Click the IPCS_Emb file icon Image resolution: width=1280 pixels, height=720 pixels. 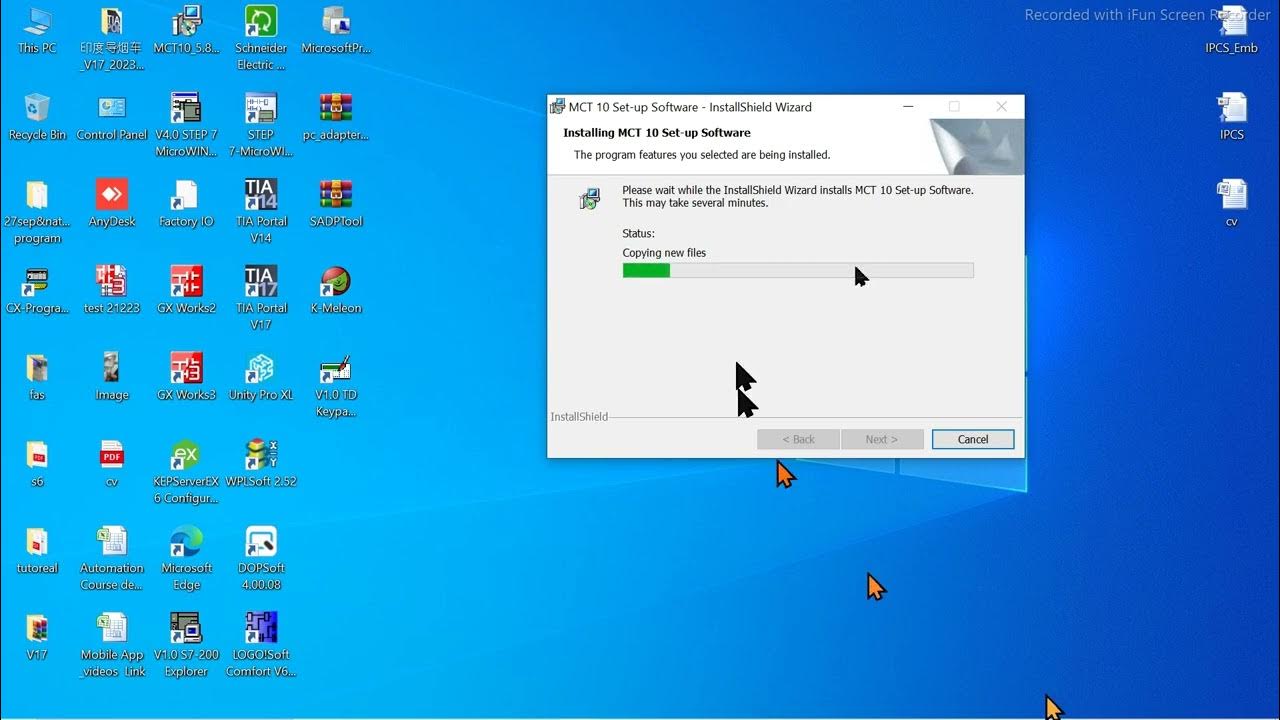click(1232, 30)
